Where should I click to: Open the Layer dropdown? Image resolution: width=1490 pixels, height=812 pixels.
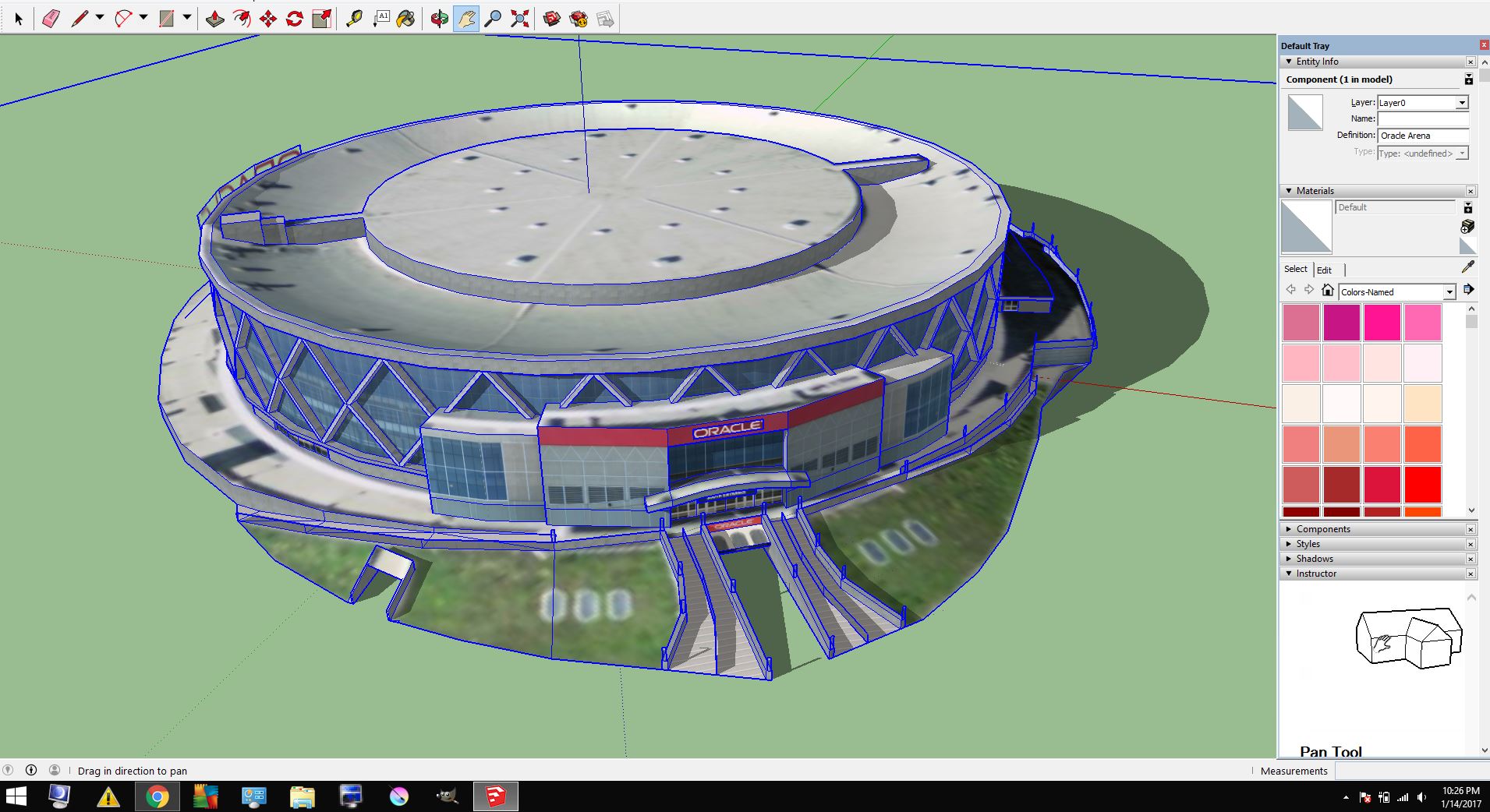(1462, 103)
